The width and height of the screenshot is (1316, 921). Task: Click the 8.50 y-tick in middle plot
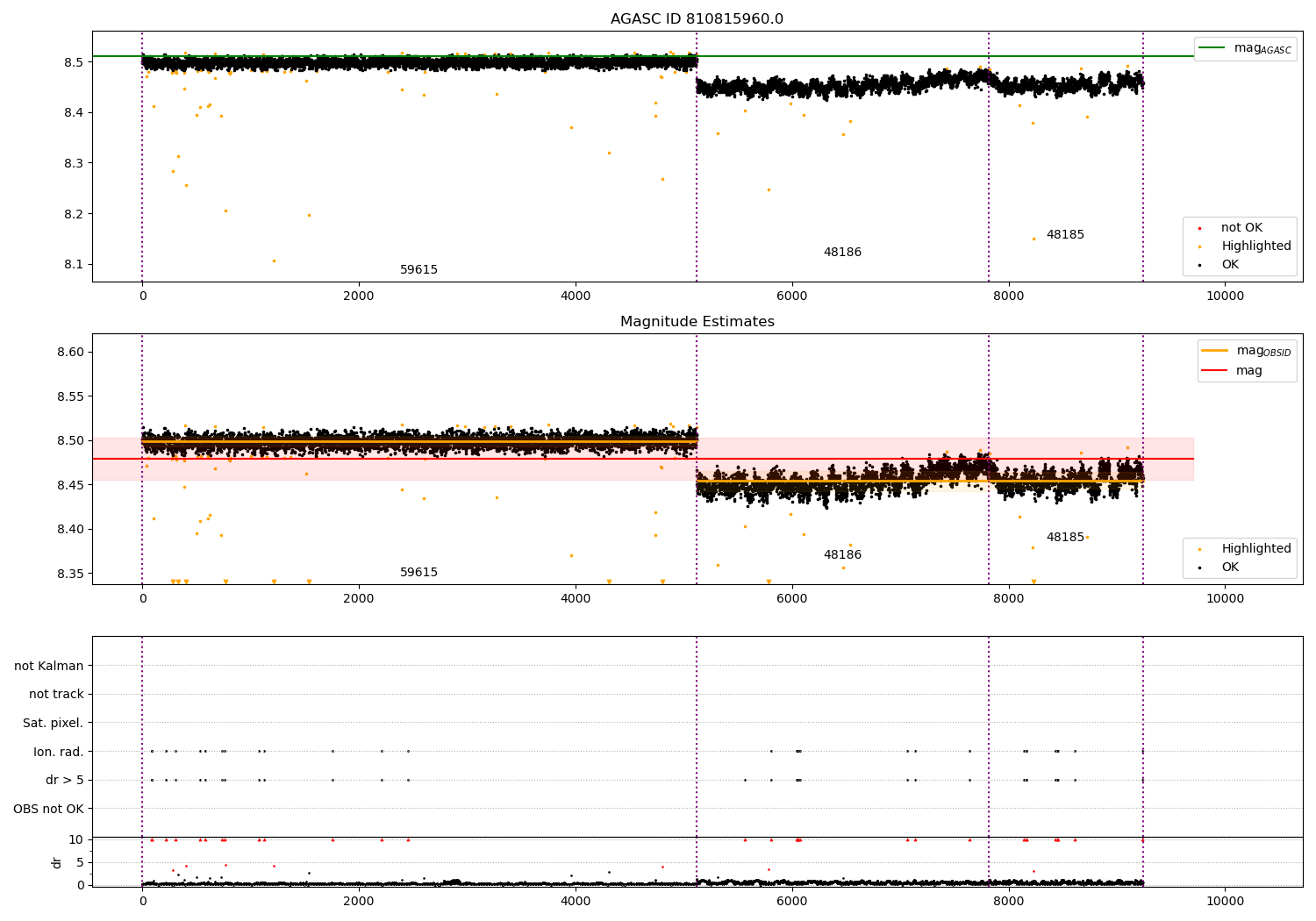(x=70, y=441)
